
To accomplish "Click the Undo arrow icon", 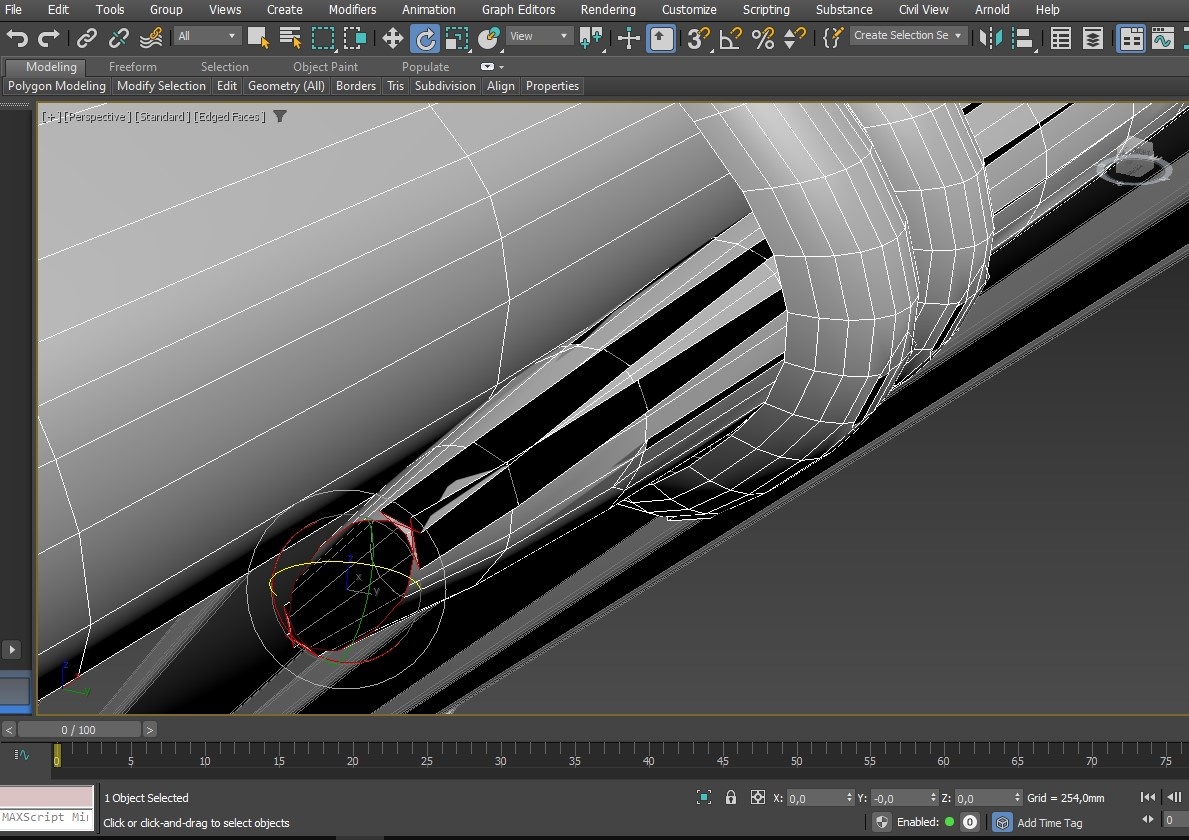I will 17,39.
